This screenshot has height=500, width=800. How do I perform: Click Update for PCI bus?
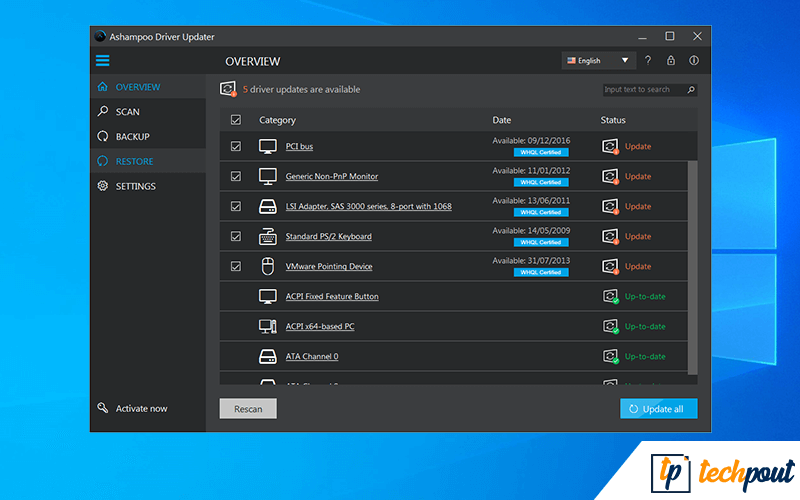click(x=638, y=146)
